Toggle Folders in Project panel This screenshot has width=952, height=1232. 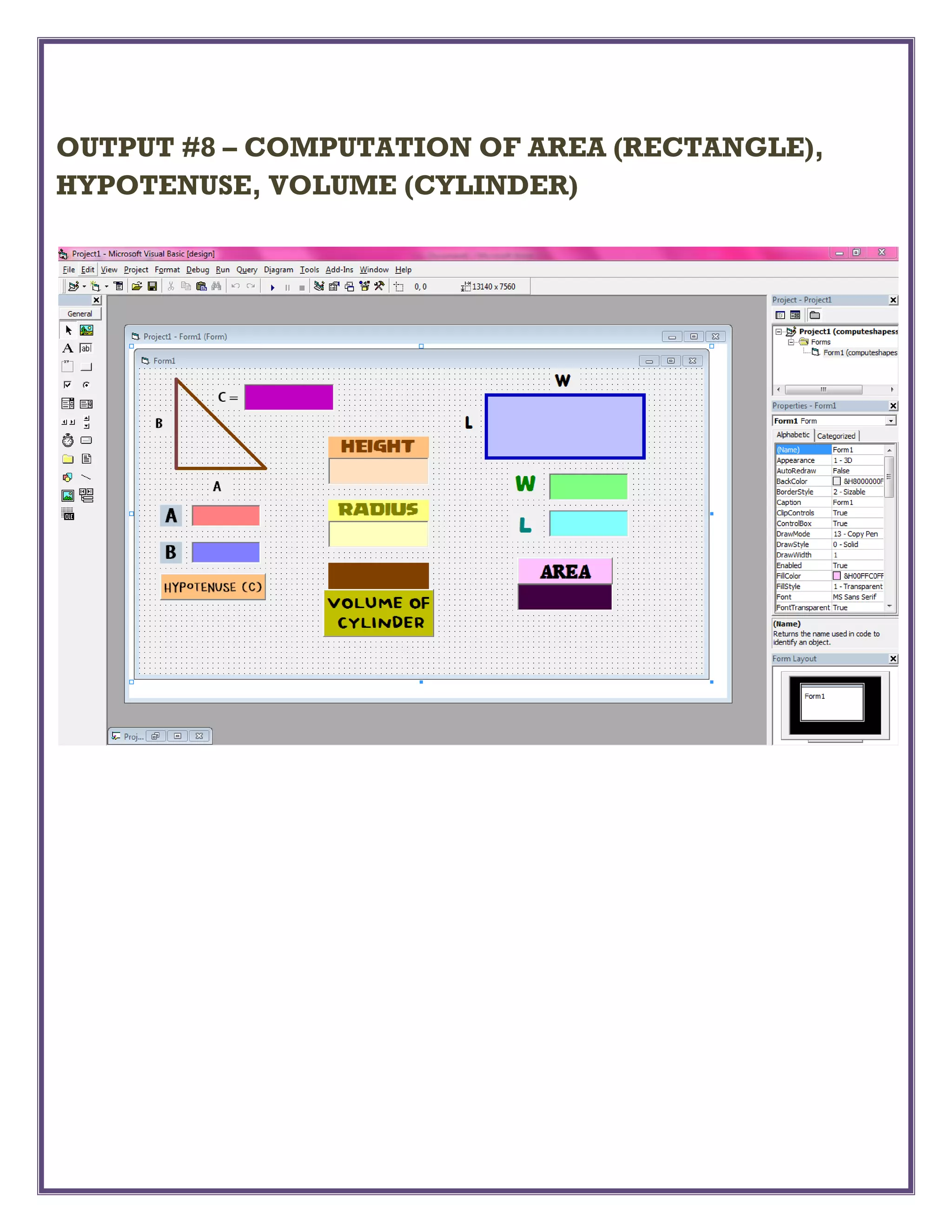(x=815, y=315)
